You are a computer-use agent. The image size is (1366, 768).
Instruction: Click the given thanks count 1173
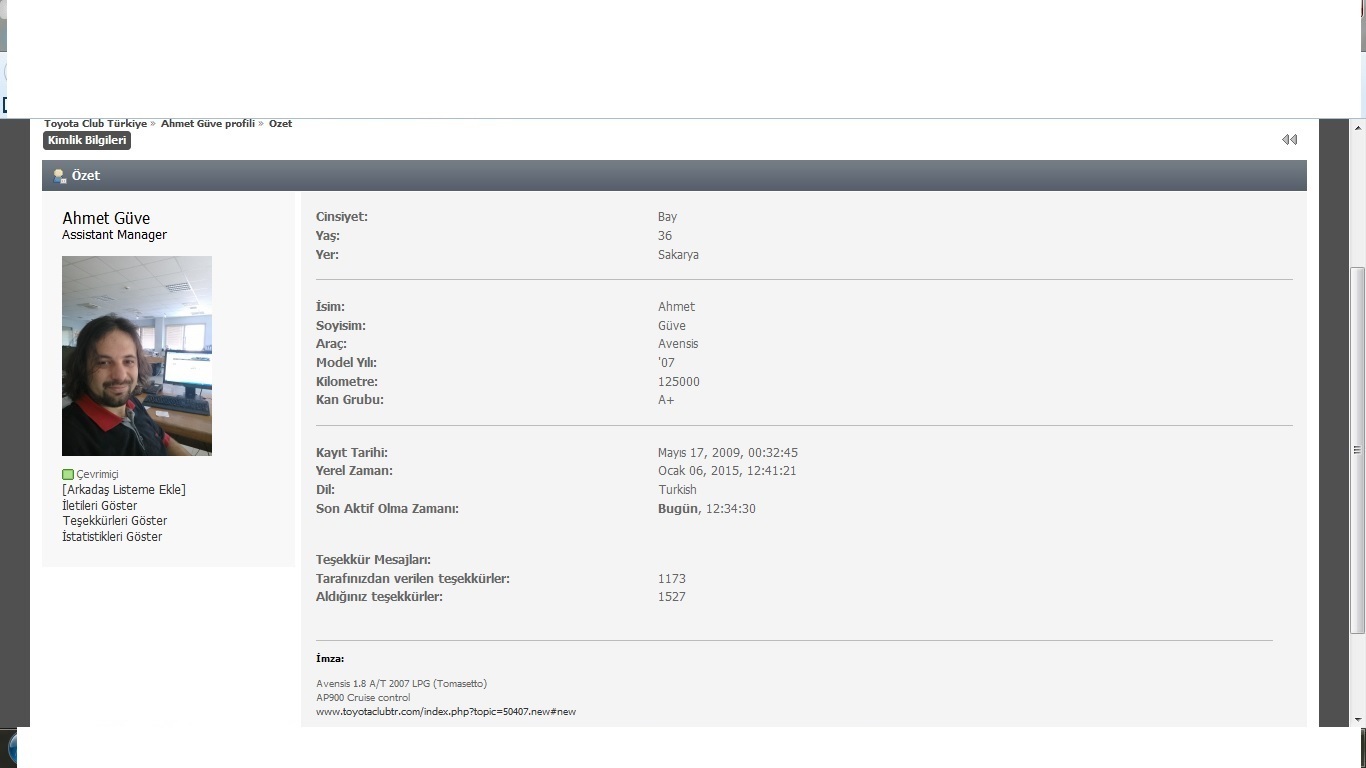pyautogui.click(x=671, y=579)
